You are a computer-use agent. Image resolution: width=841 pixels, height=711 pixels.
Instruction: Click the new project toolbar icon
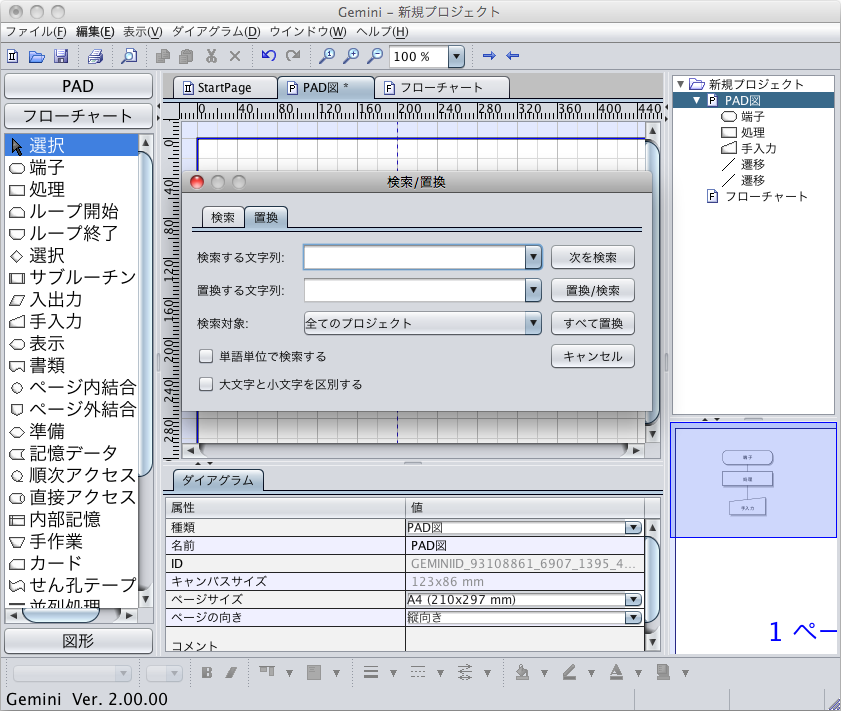click(x=12, y=56)
